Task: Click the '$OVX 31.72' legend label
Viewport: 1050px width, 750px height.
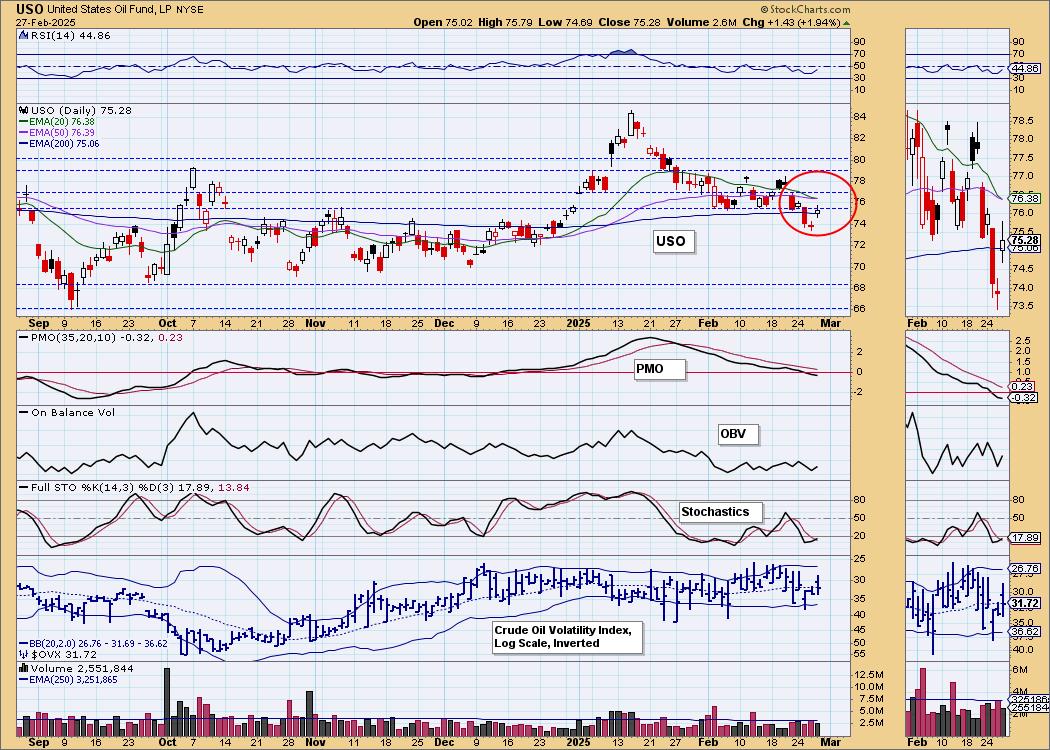Action: click(64, 654)
